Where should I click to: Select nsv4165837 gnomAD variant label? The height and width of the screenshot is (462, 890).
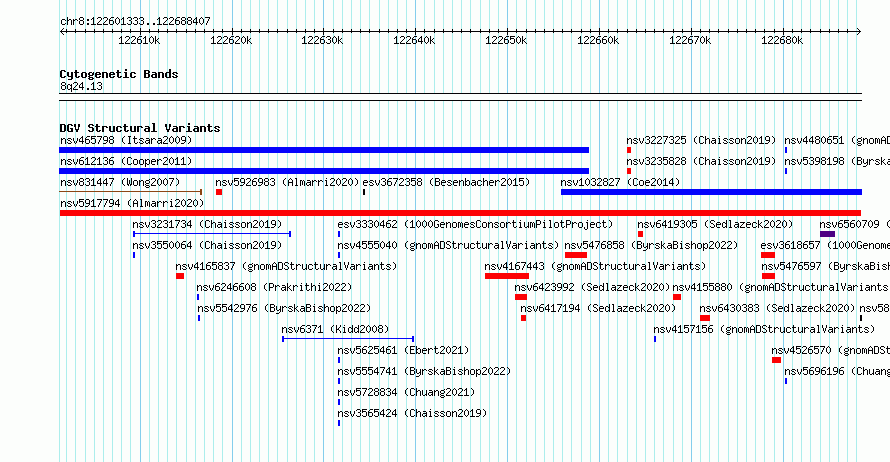tap(286, 266)
